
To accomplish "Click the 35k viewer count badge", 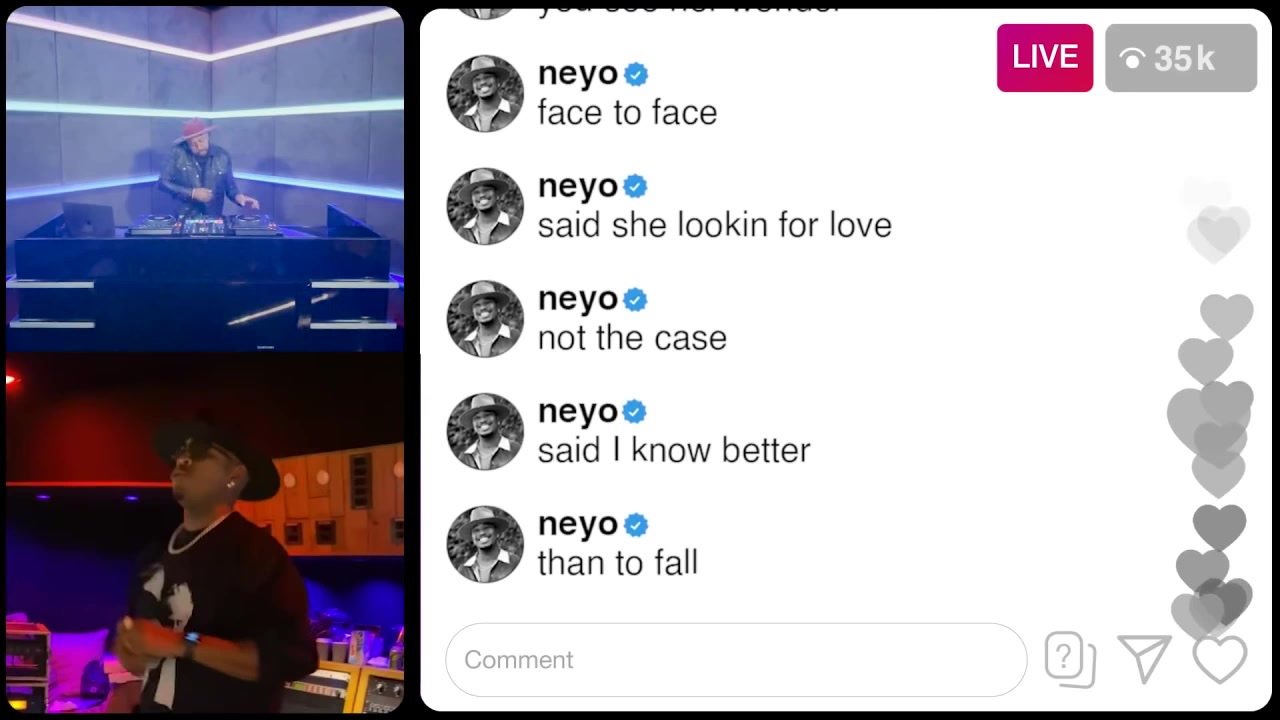I will pos(1181,58).
